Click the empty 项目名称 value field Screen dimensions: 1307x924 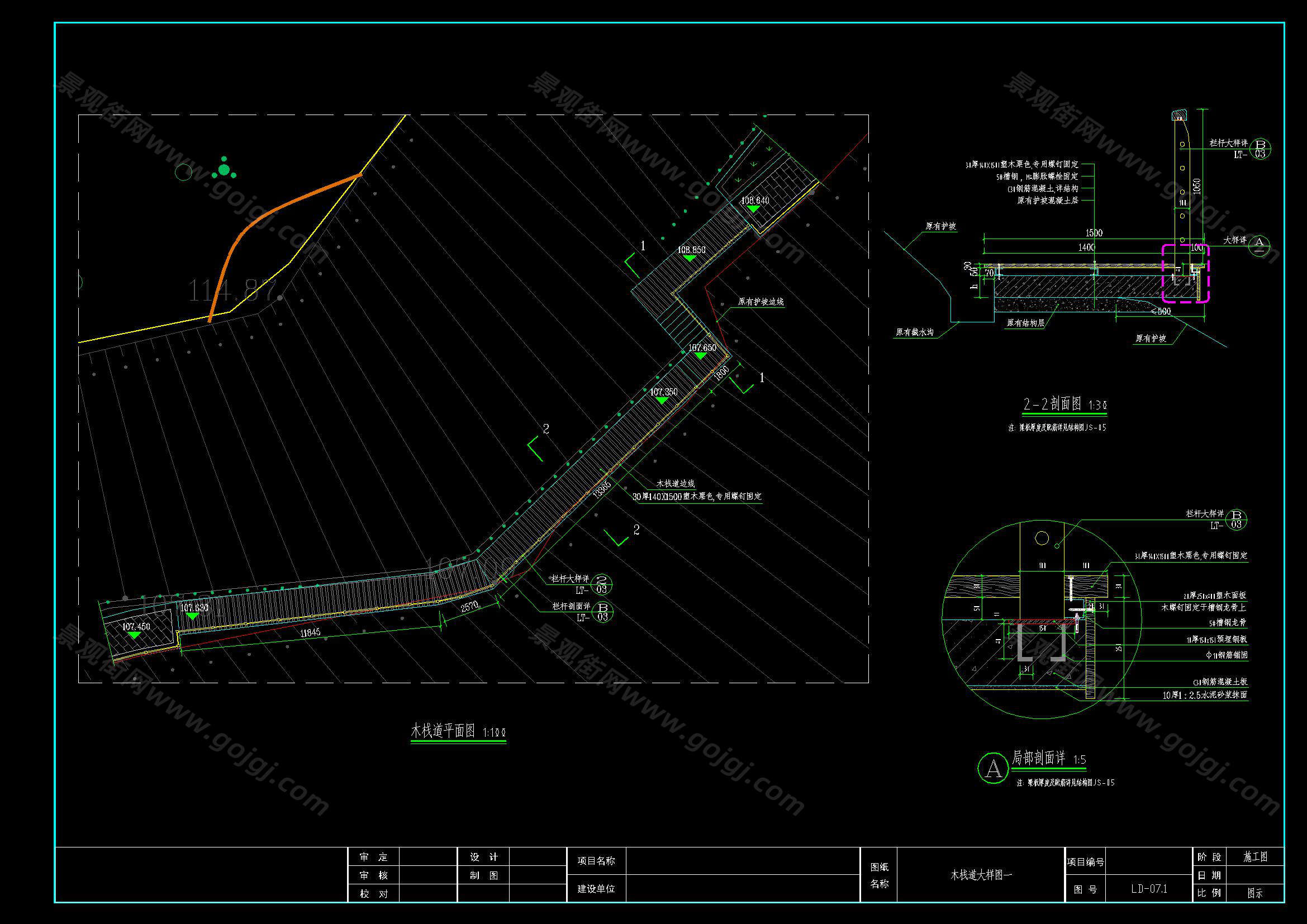[x=742, y=861]
